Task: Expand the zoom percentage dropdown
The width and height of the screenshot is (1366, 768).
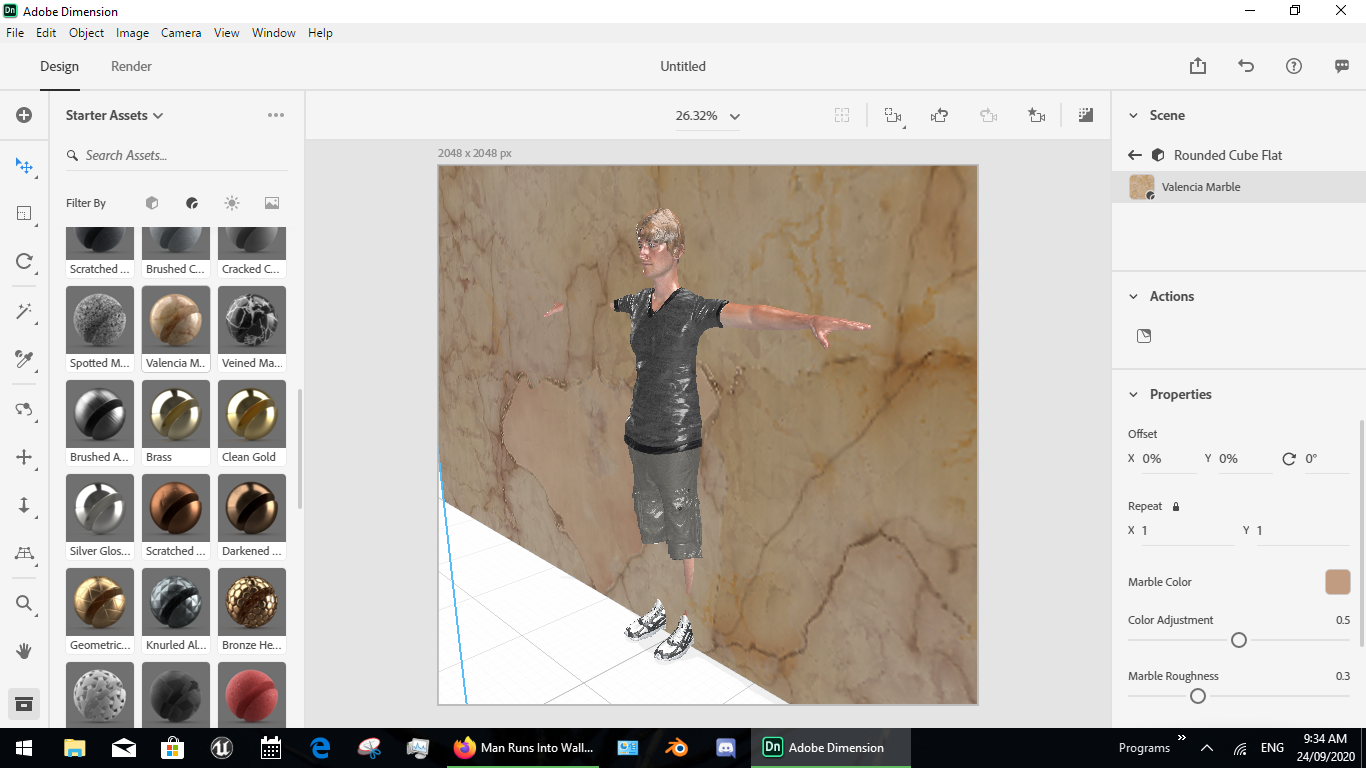Action: (733, 115)
